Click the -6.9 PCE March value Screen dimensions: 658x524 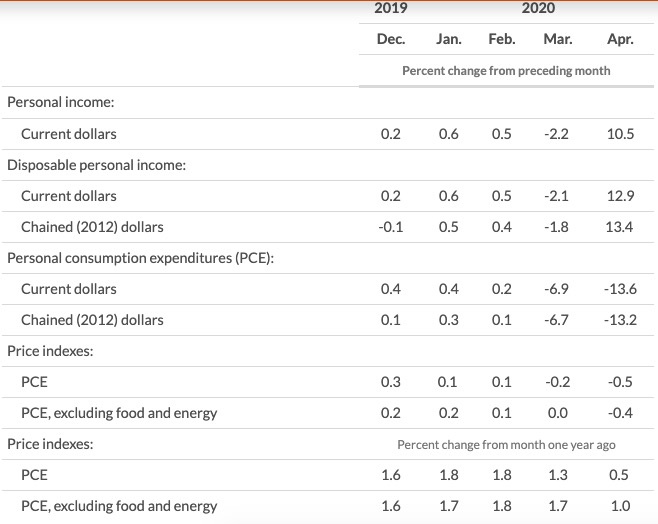pos(558,289)
